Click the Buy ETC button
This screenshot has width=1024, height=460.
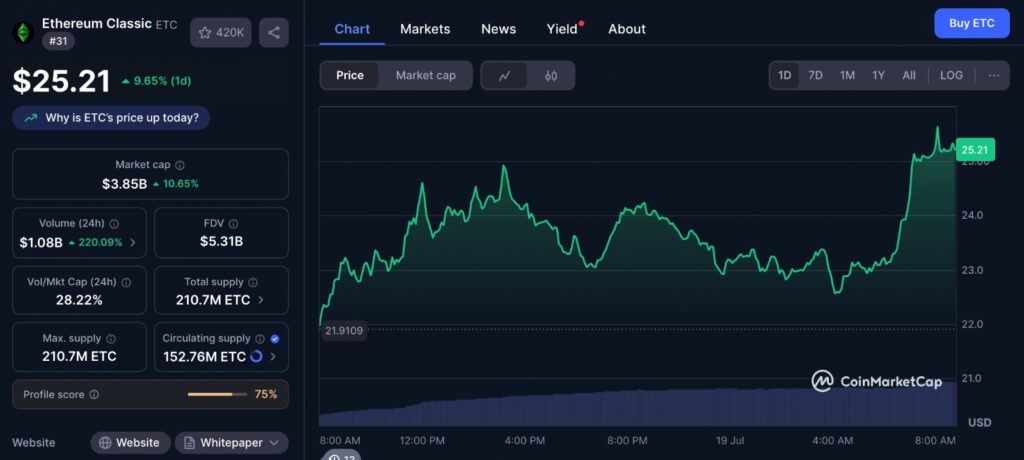coord(972,24)
